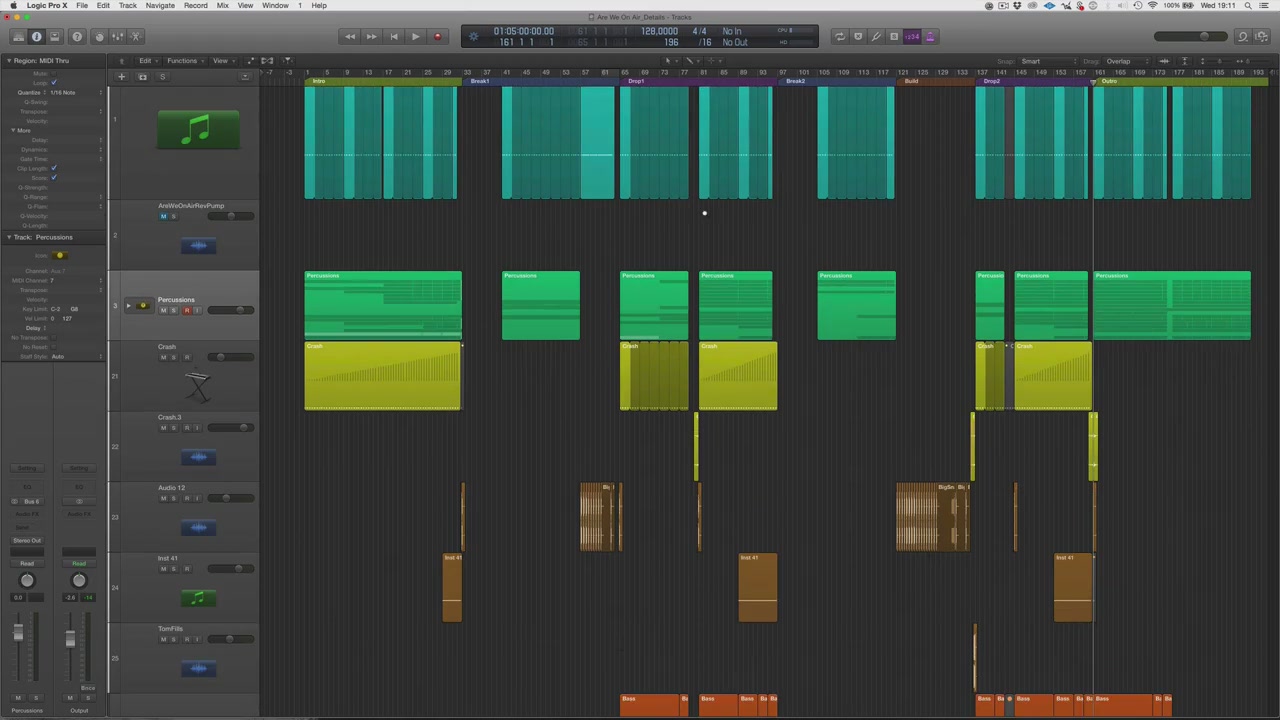Toggle the Tuner button
This screenshot has height=720, width=1280.
click(x=876, y=37)
